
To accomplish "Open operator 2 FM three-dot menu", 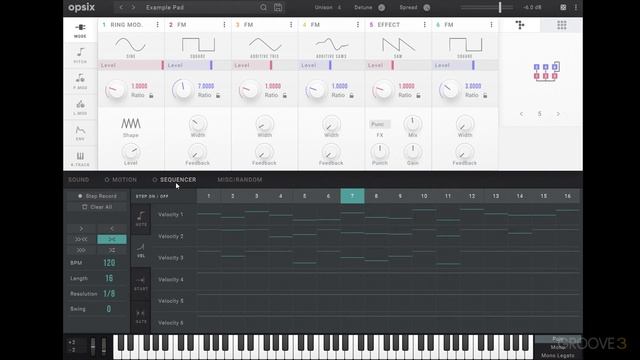I will click(224, 25).
